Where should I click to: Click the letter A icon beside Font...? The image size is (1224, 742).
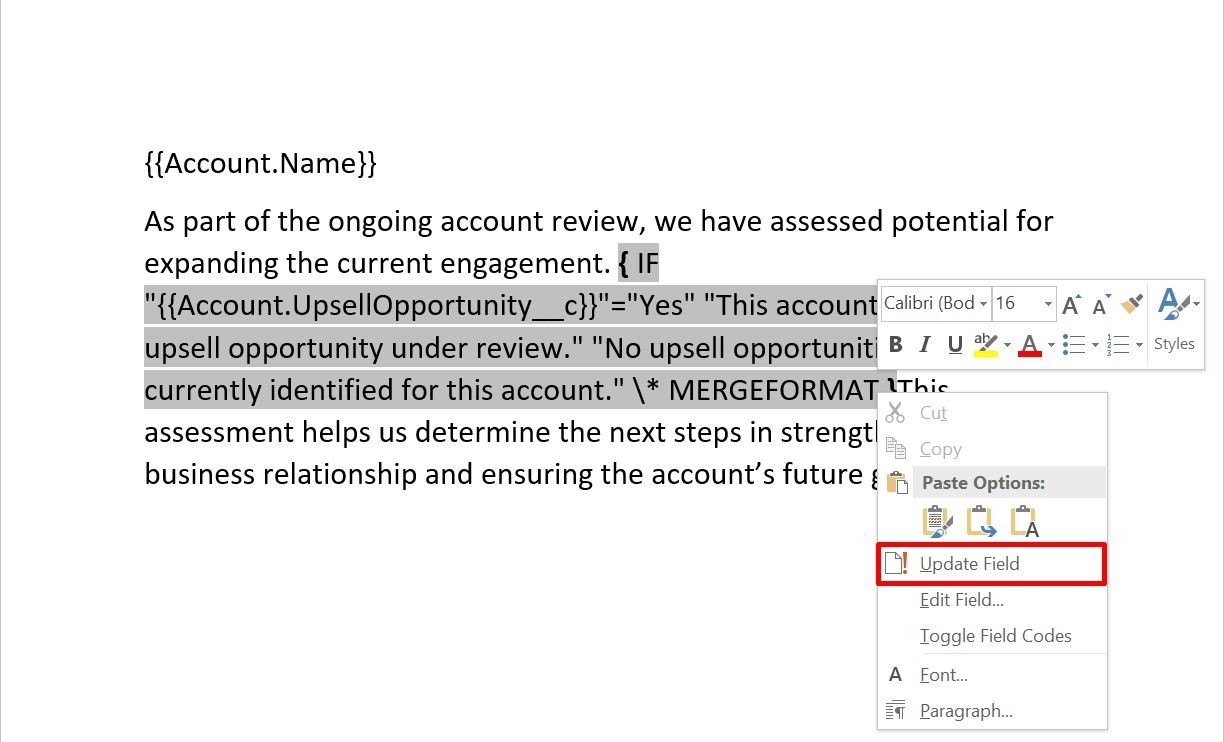point(896,675)
